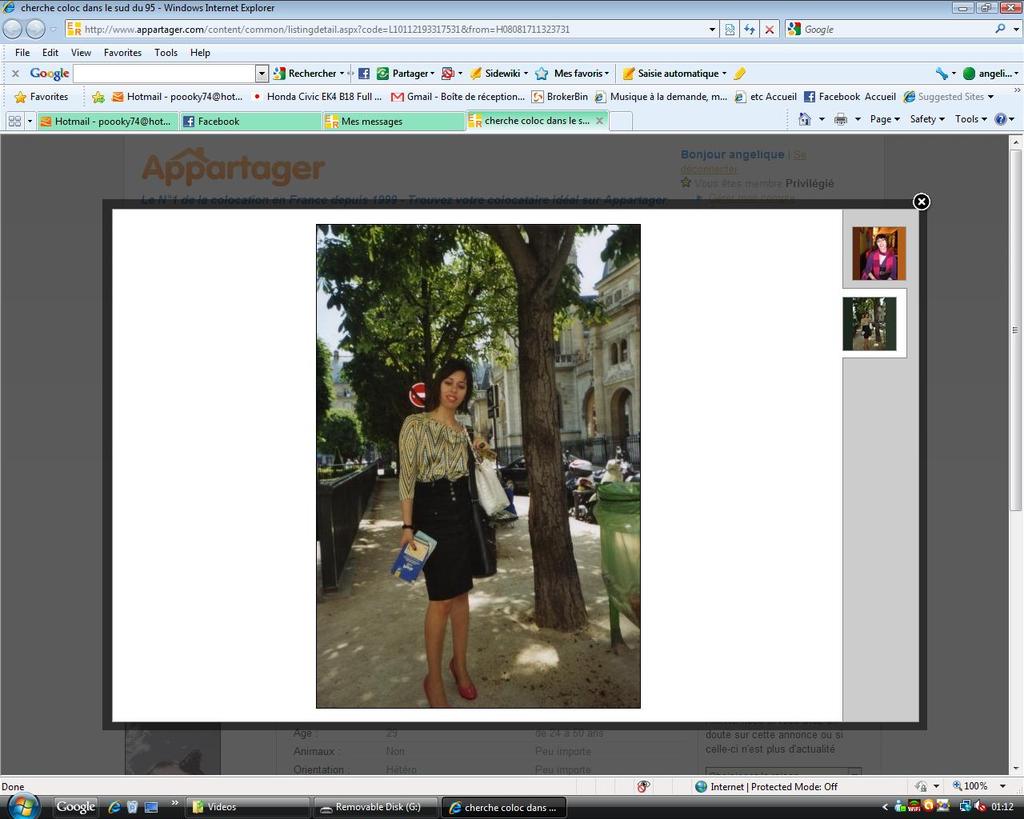
Task: Open the Musique à la demande favorite
Action: click(661, 97)
